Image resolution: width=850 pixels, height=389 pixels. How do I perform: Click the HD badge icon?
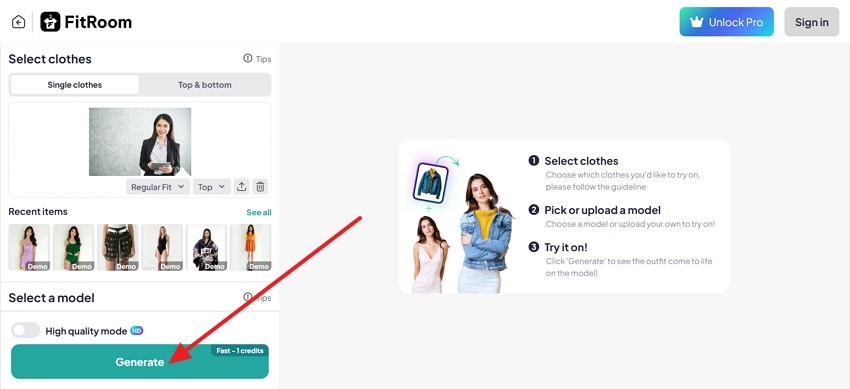[137, 331]
